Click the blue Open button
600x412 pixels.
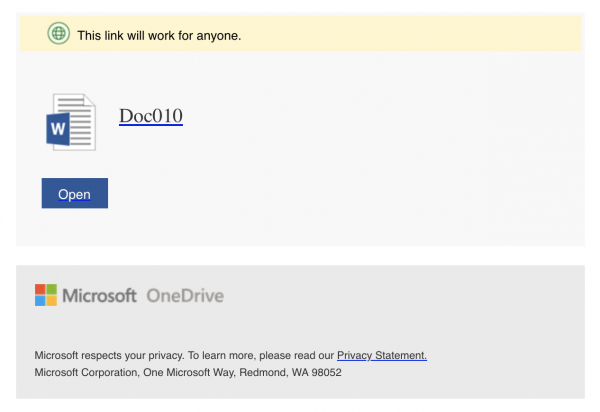[x=75, y=193]
